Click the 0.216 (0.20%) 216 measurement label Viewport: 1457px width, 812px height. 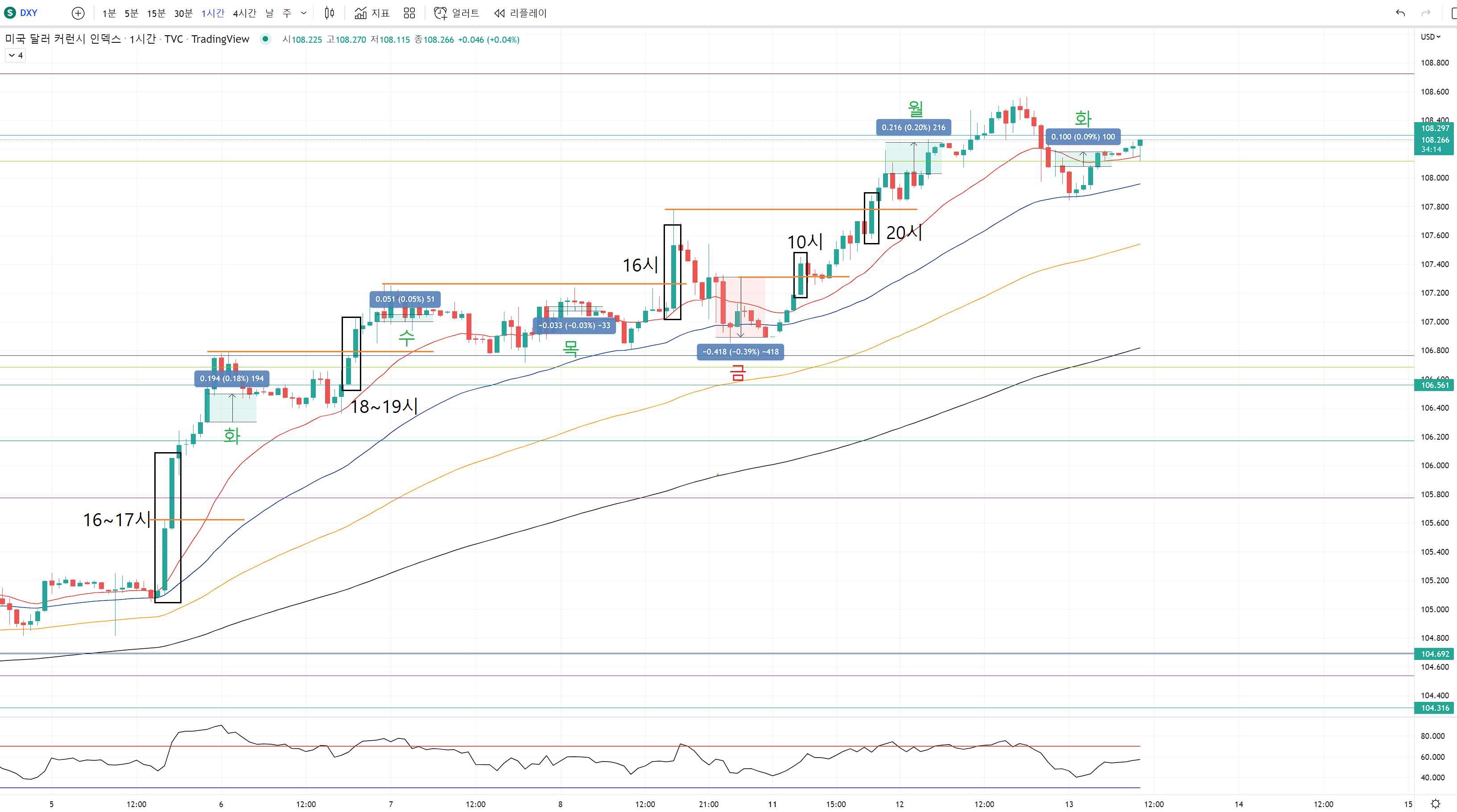[913, 127]
